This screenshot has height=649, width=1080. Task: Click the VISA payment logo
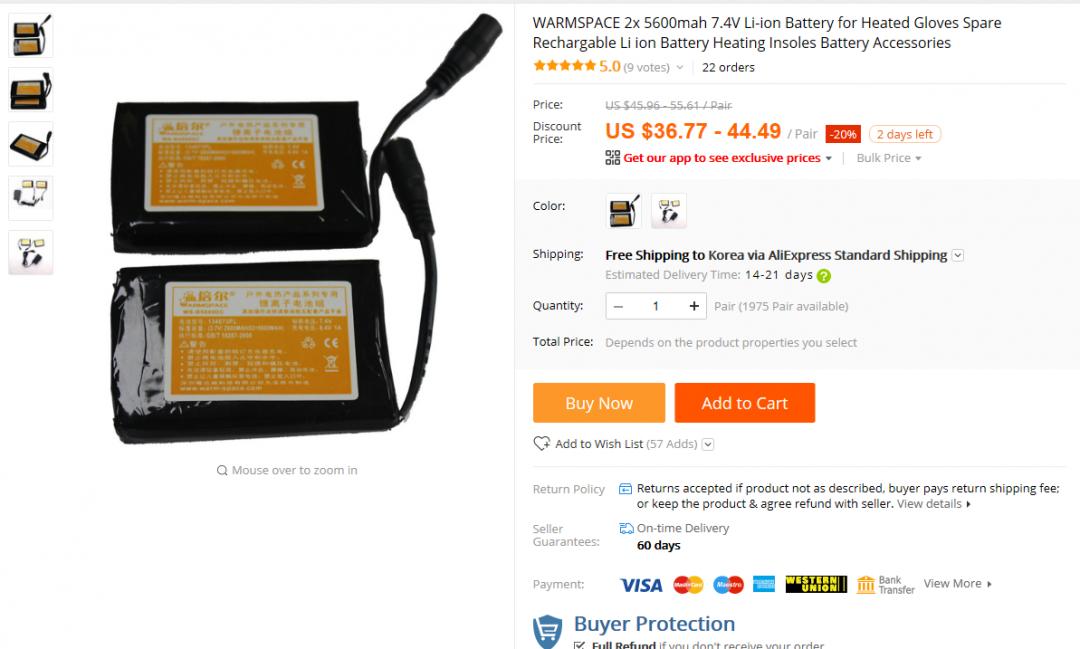(641, 585)
